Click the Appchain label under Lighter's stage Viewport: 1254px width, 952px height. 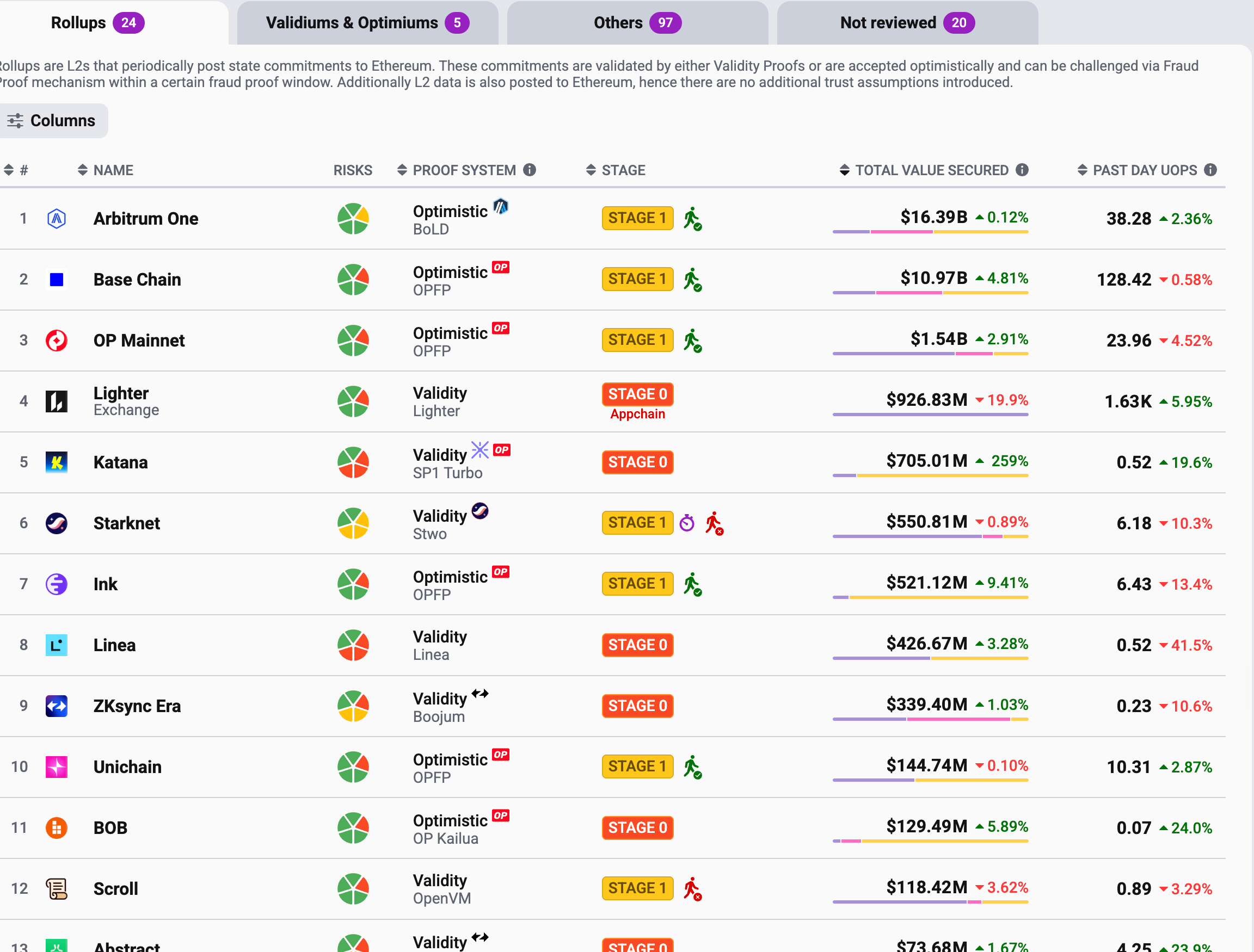(x=638, y=413)
